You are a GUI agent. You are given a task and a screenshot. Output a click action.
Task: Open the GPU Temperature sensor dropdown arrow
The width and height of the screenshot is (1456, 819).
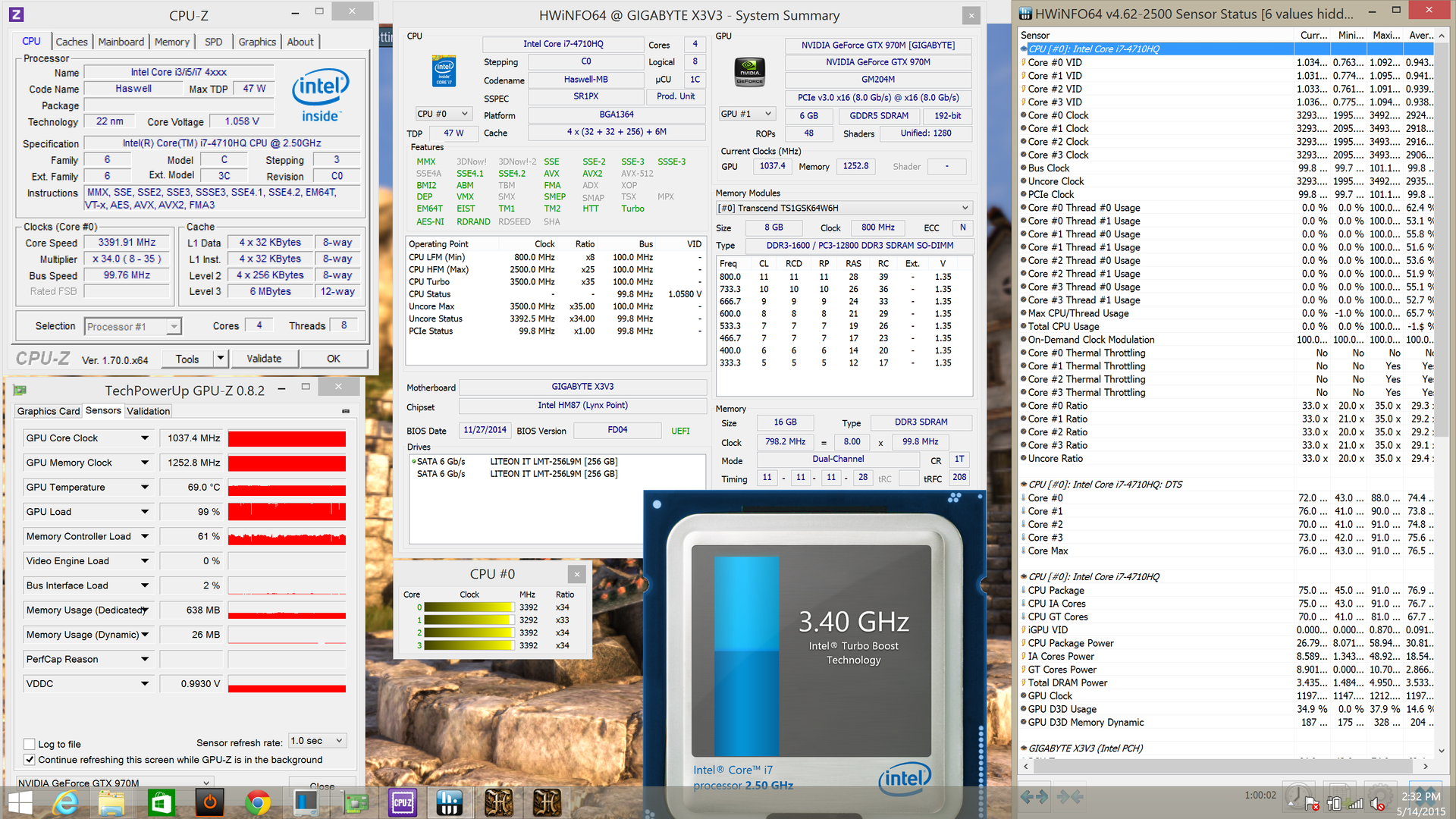tap(144, 487)
